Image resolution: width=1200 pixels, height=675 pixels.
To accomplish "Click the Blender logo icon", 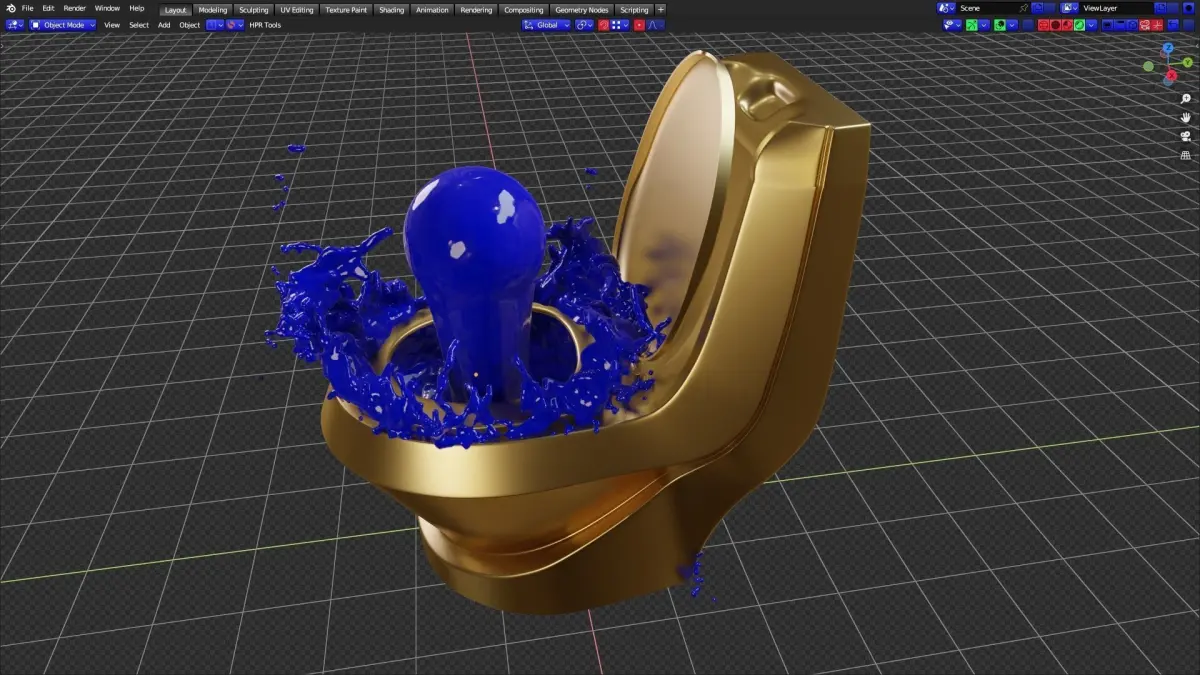I will 11,9.
